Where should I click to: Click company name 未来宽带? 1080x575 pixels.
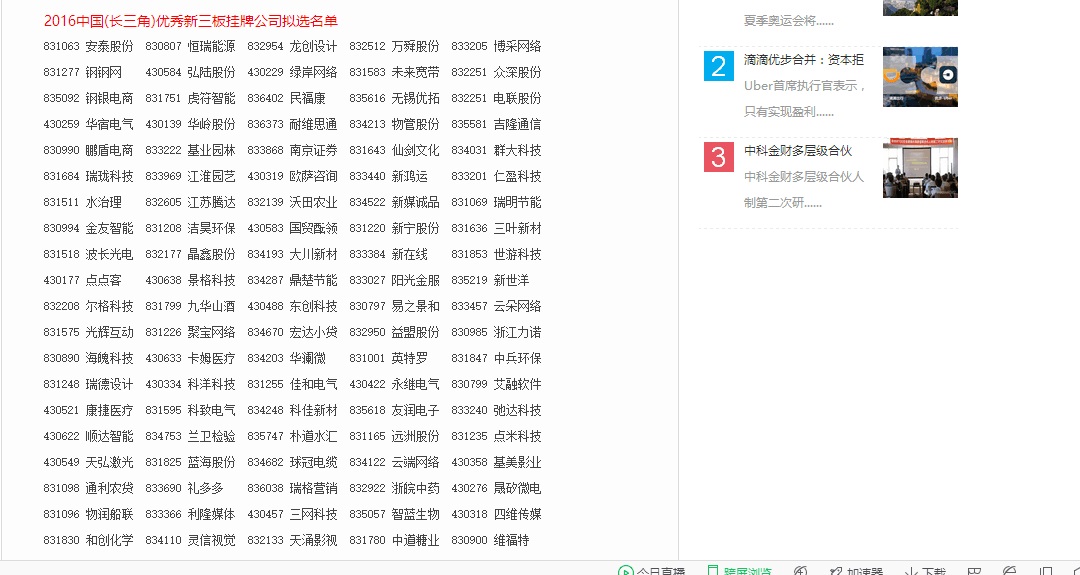415,72
